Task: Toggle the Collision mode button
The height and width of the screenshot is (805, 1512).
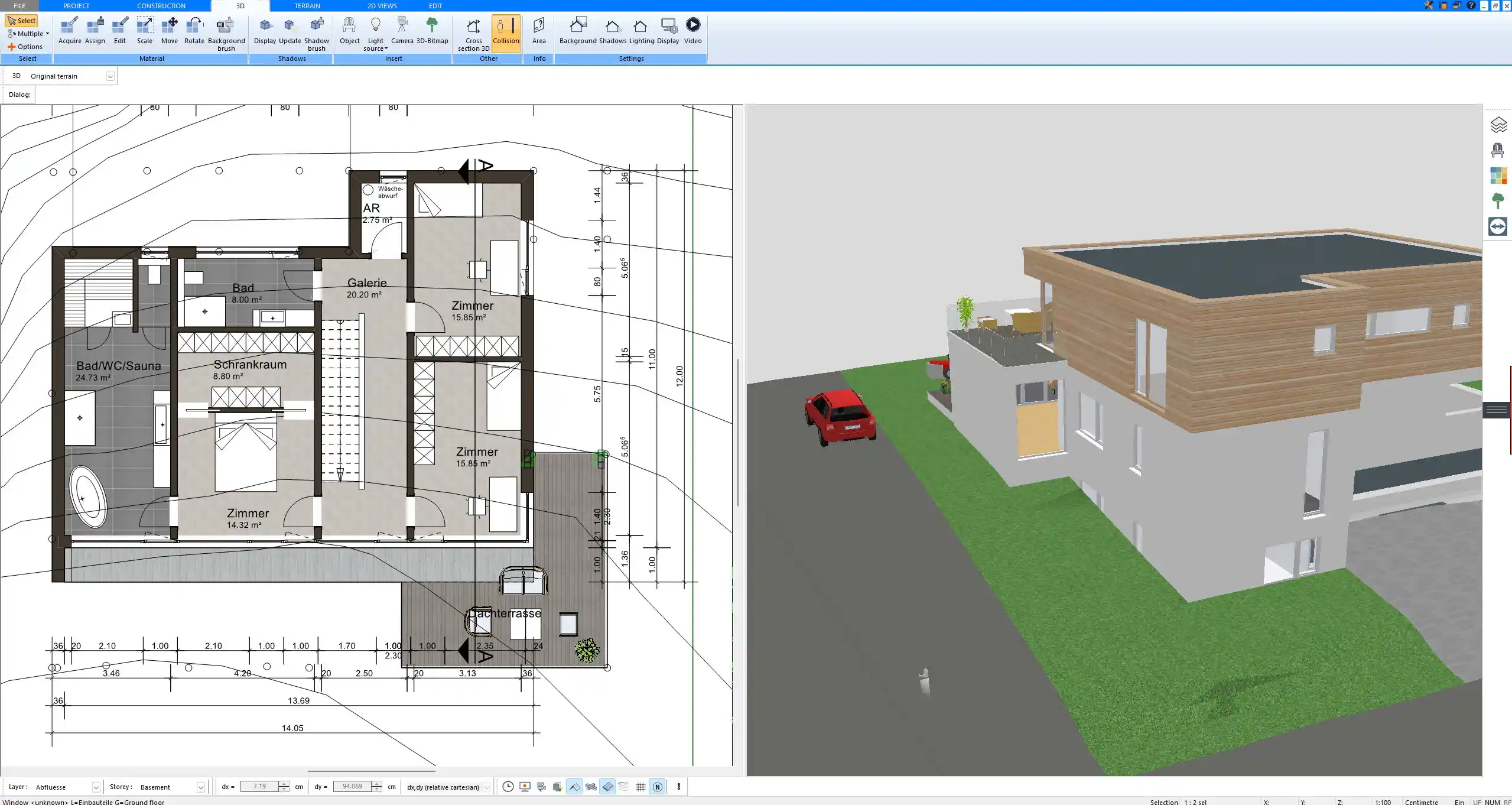Action: pos(506,34)
